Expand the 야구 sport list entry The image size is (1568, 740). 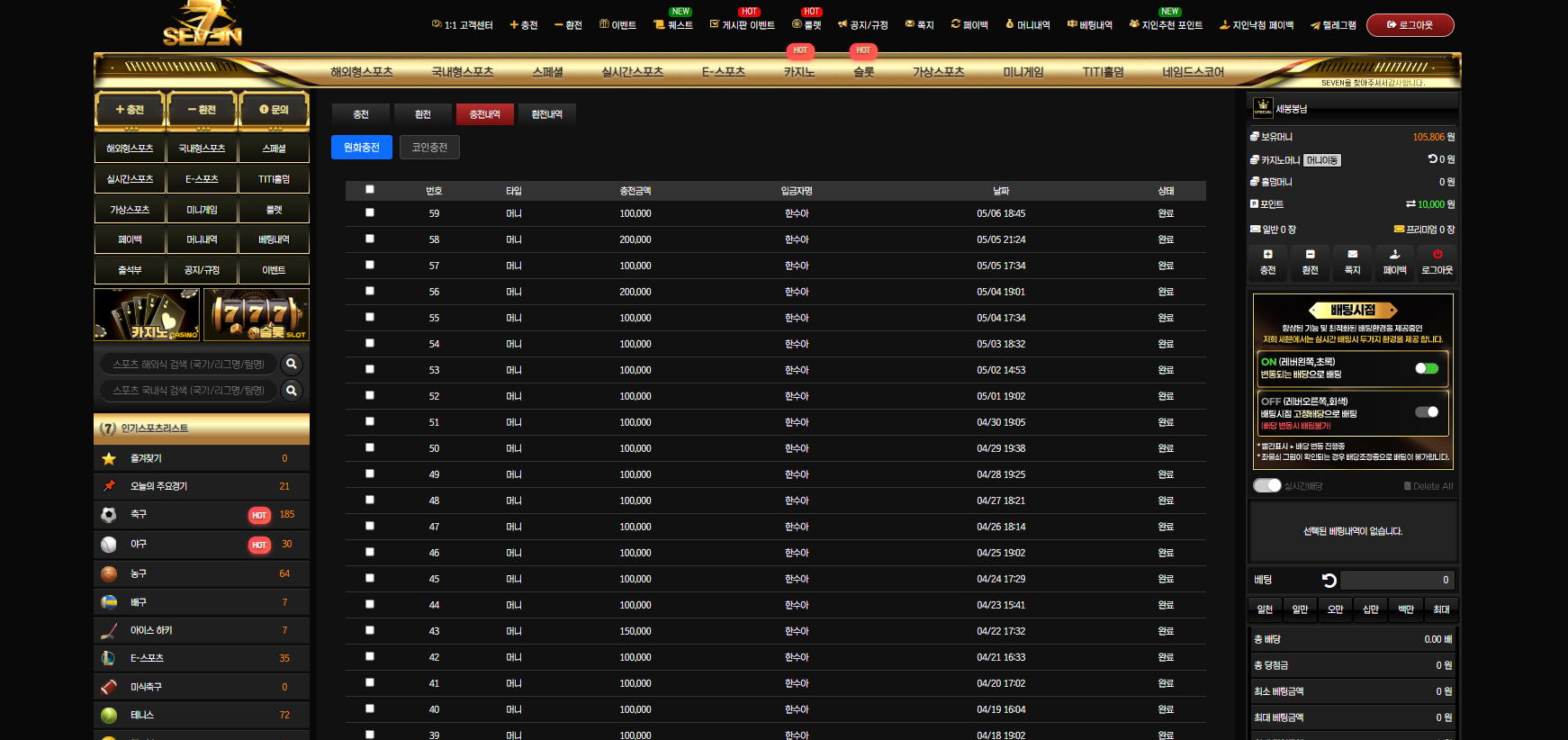pyautogui.click(x=202, y=545)
